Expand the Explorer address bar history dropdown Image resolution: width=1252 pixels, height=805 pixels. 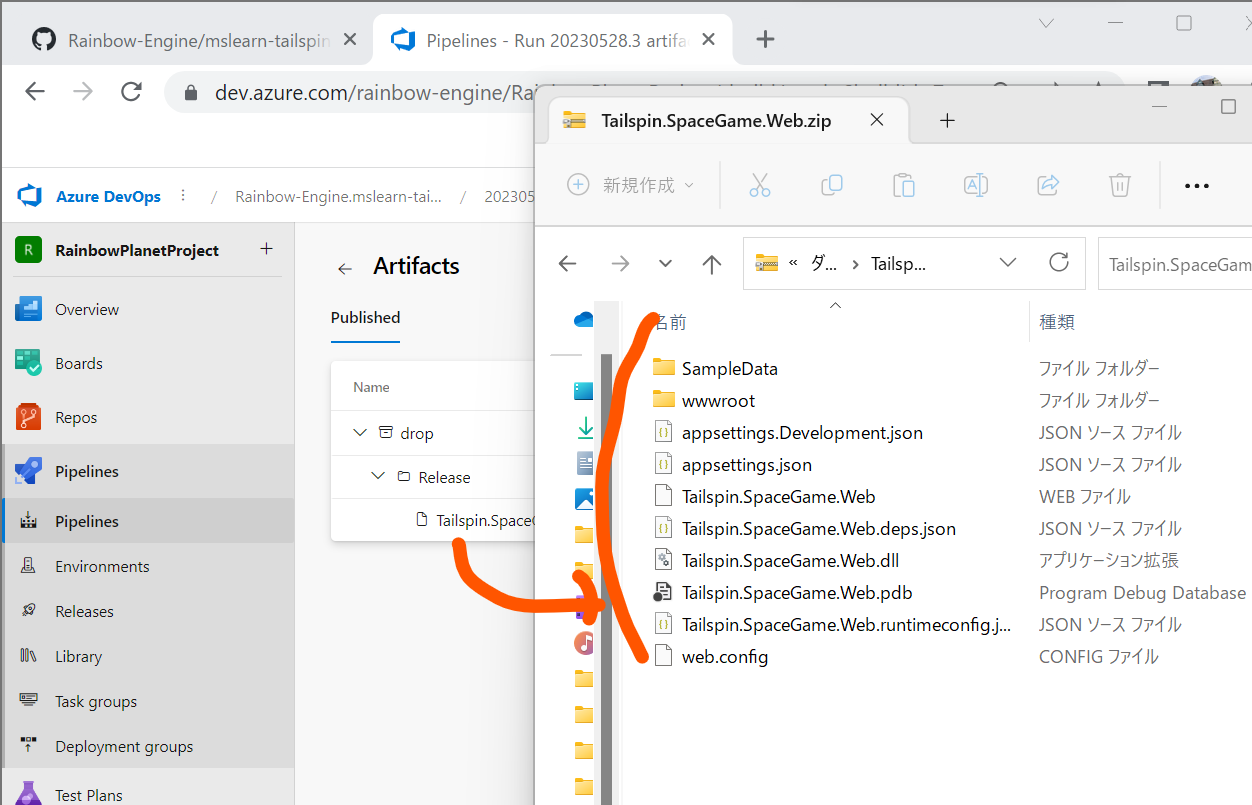pyautogui.click(x=1008, y=263)
